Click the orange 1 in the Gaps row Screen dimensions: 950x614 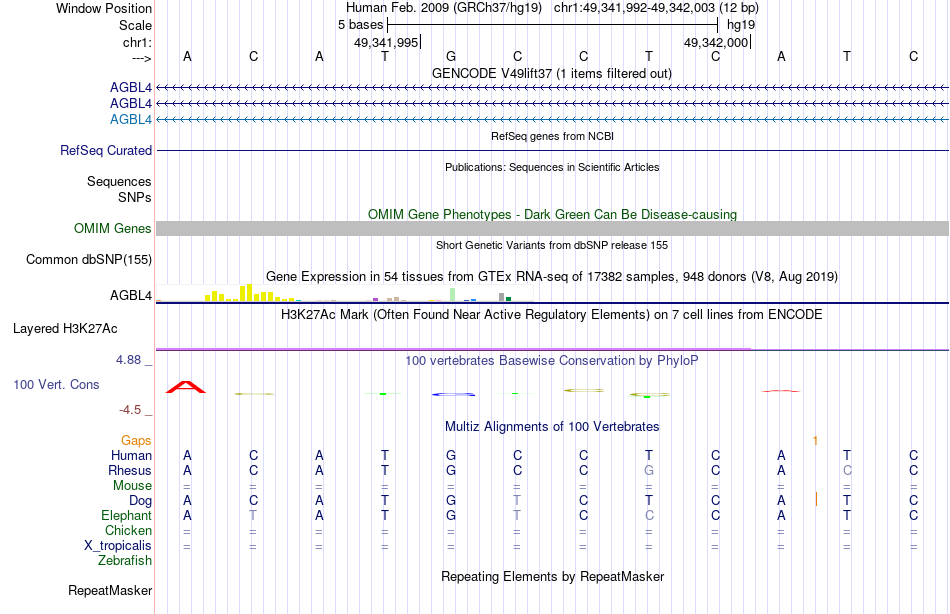[x=815, y=441]
